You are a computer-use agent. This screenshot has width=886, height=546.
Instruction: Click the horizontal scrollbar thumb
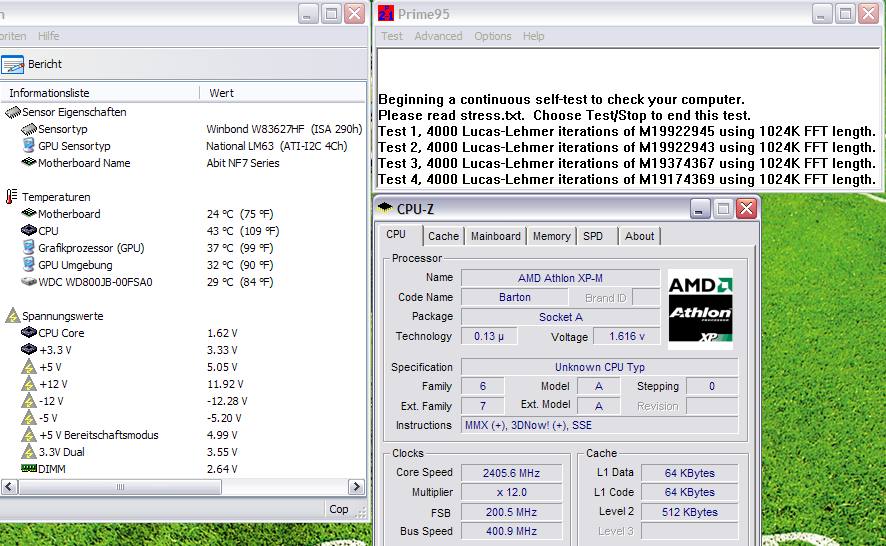tap(120, 487)
